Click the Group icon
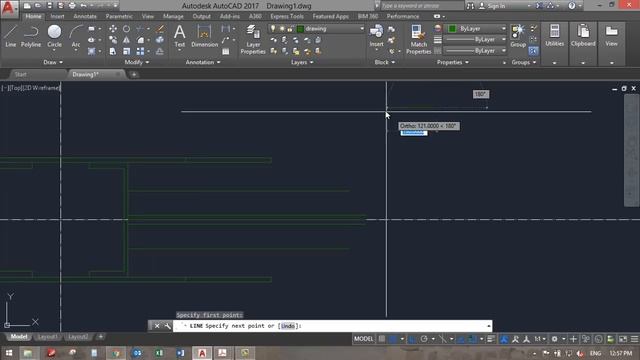 tap(518, 36)
